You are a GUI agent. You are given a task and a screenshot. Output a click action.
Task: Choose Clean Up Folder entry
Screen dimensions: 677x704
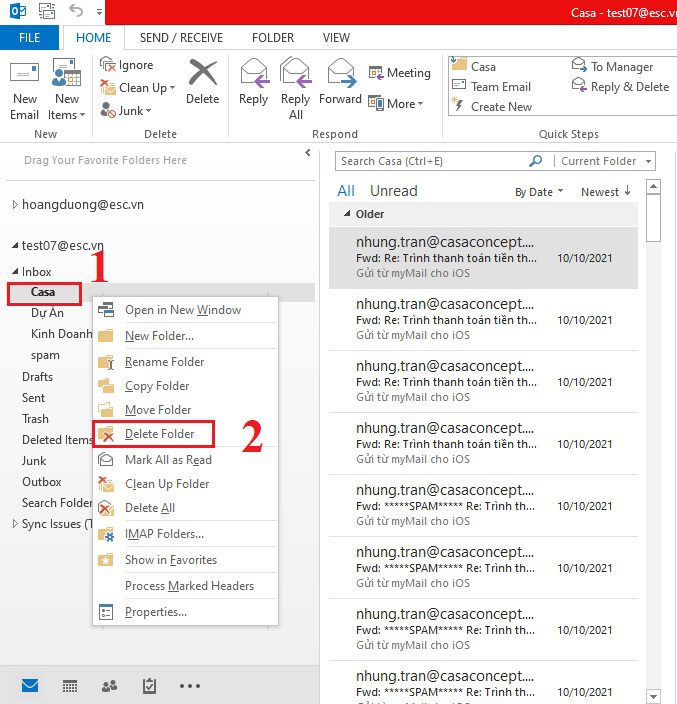point(185,484)
